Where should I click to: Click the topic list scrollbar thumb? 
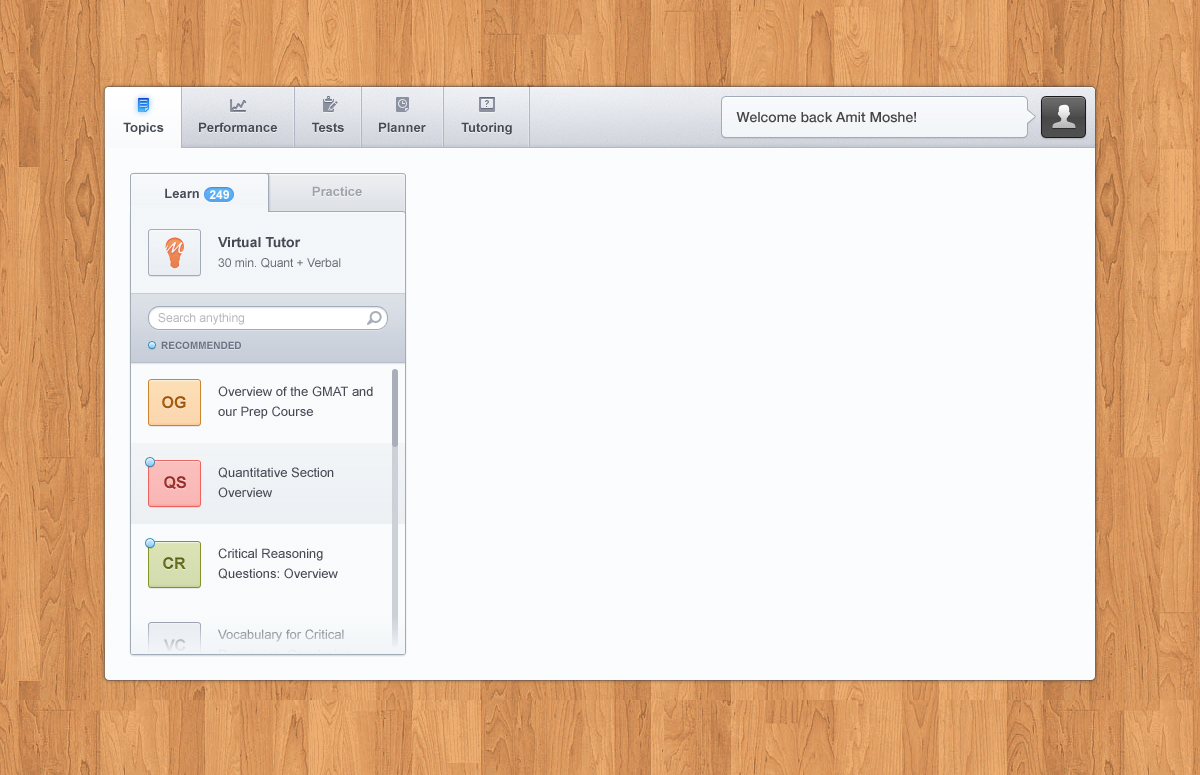395,408
